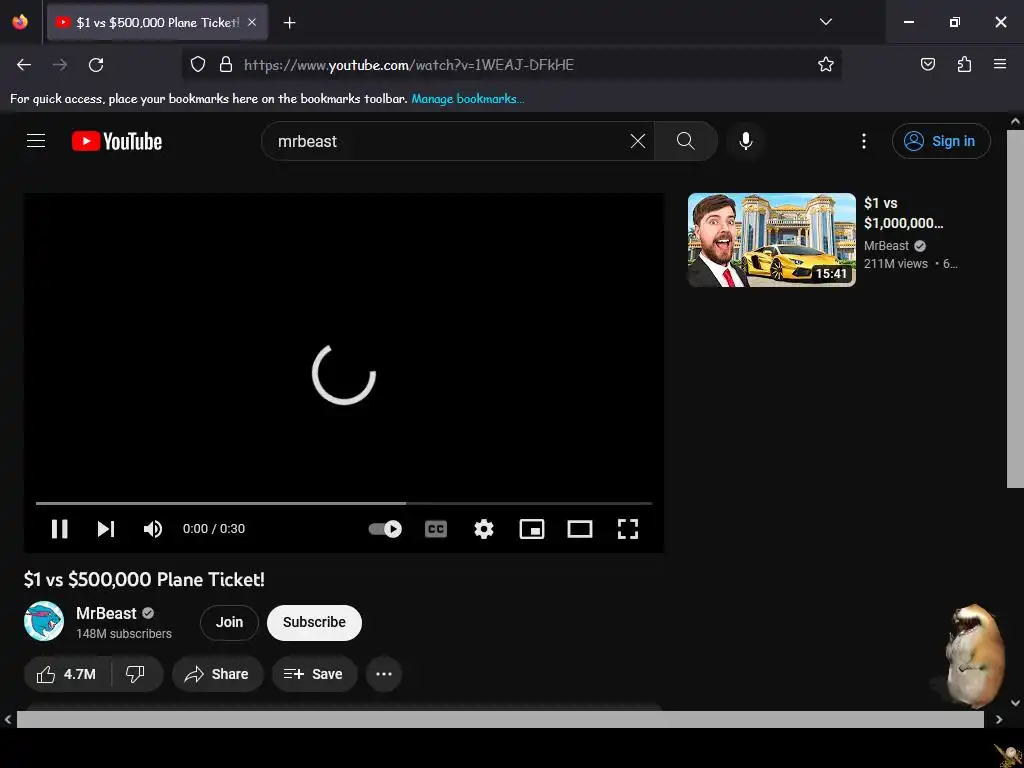Go back to previous page
This screenshot has height=768, width=1024.
24,65
